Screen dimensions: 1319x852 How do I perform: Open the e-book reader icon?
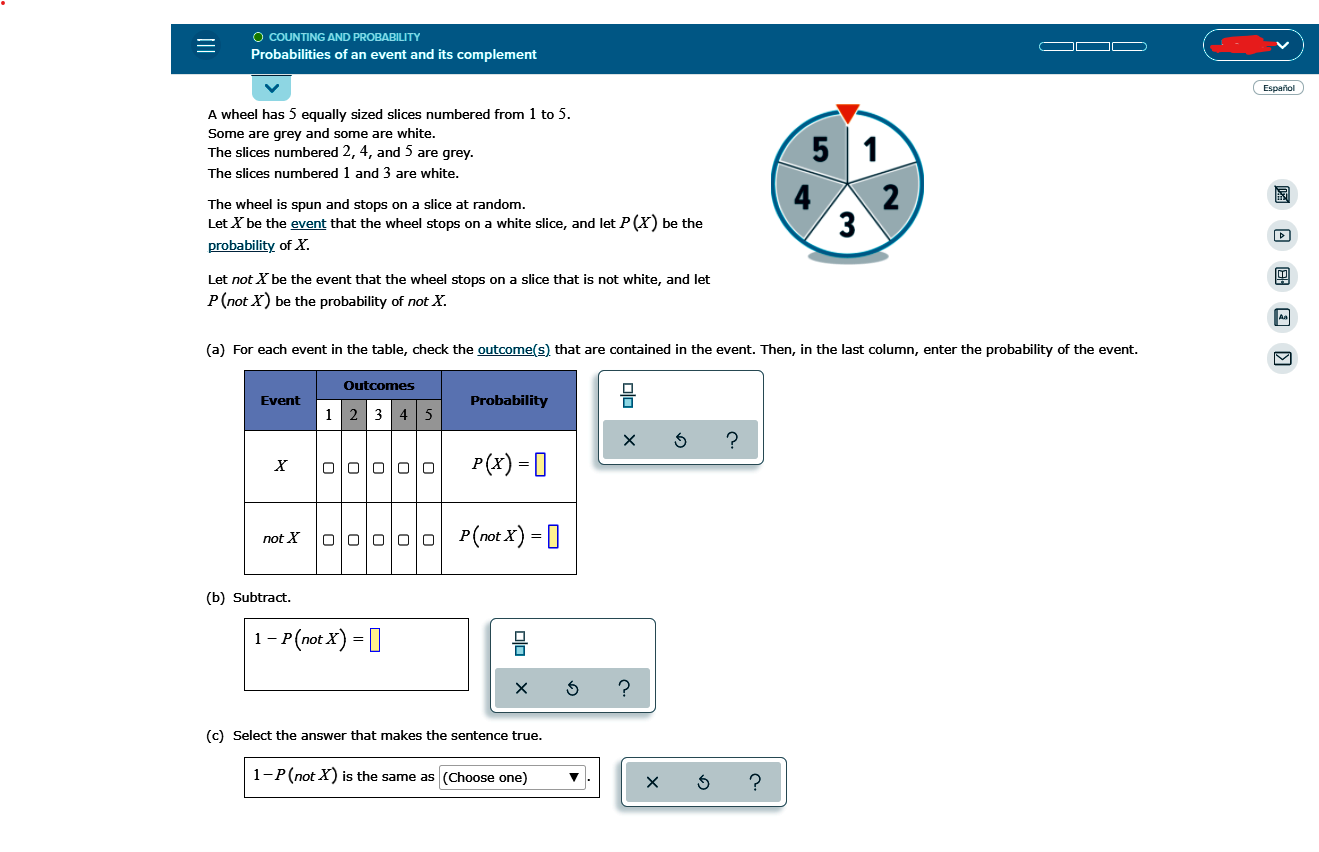point(1282,276)
